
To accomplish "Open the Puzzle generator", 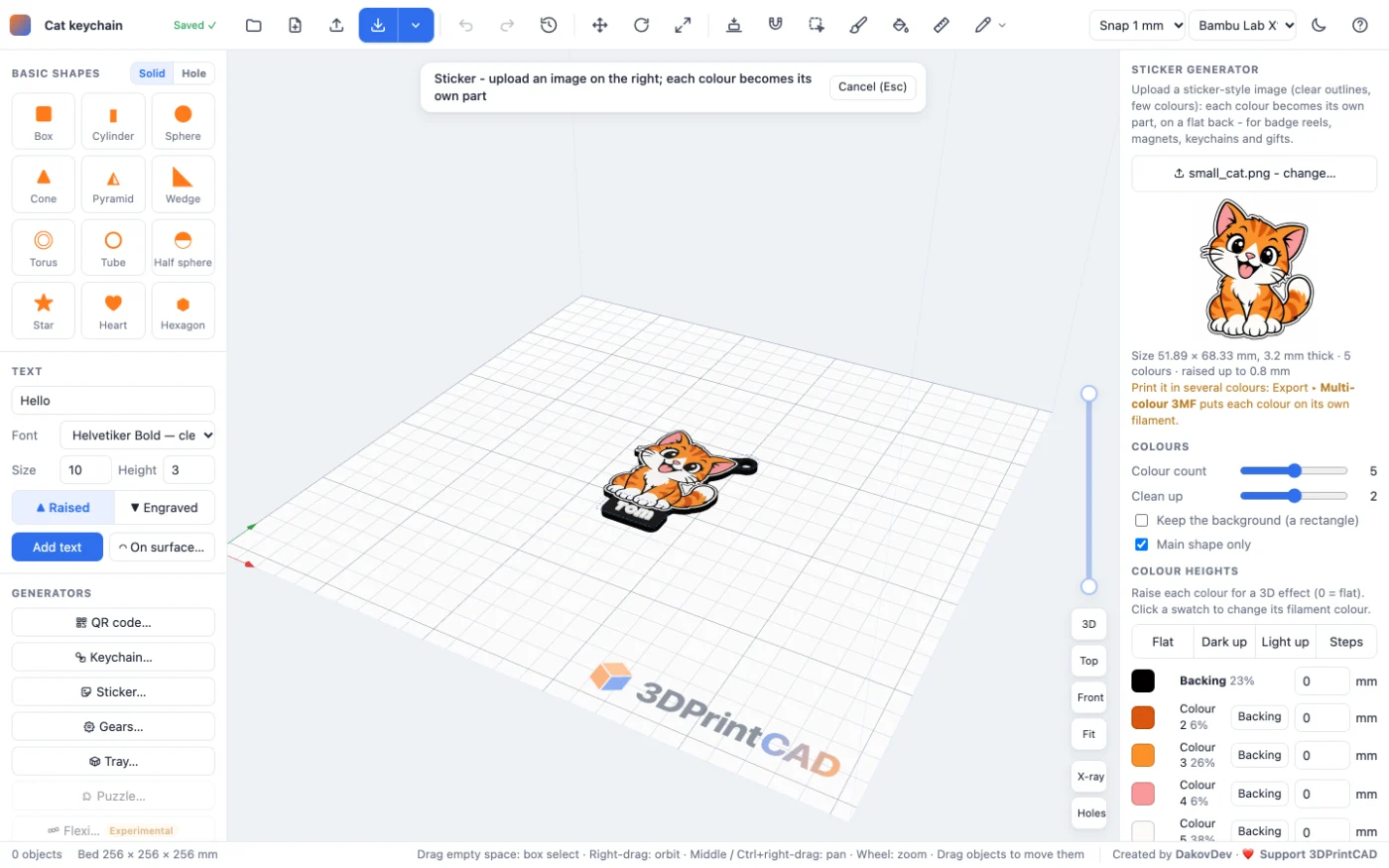I will [x=113, y=797].
